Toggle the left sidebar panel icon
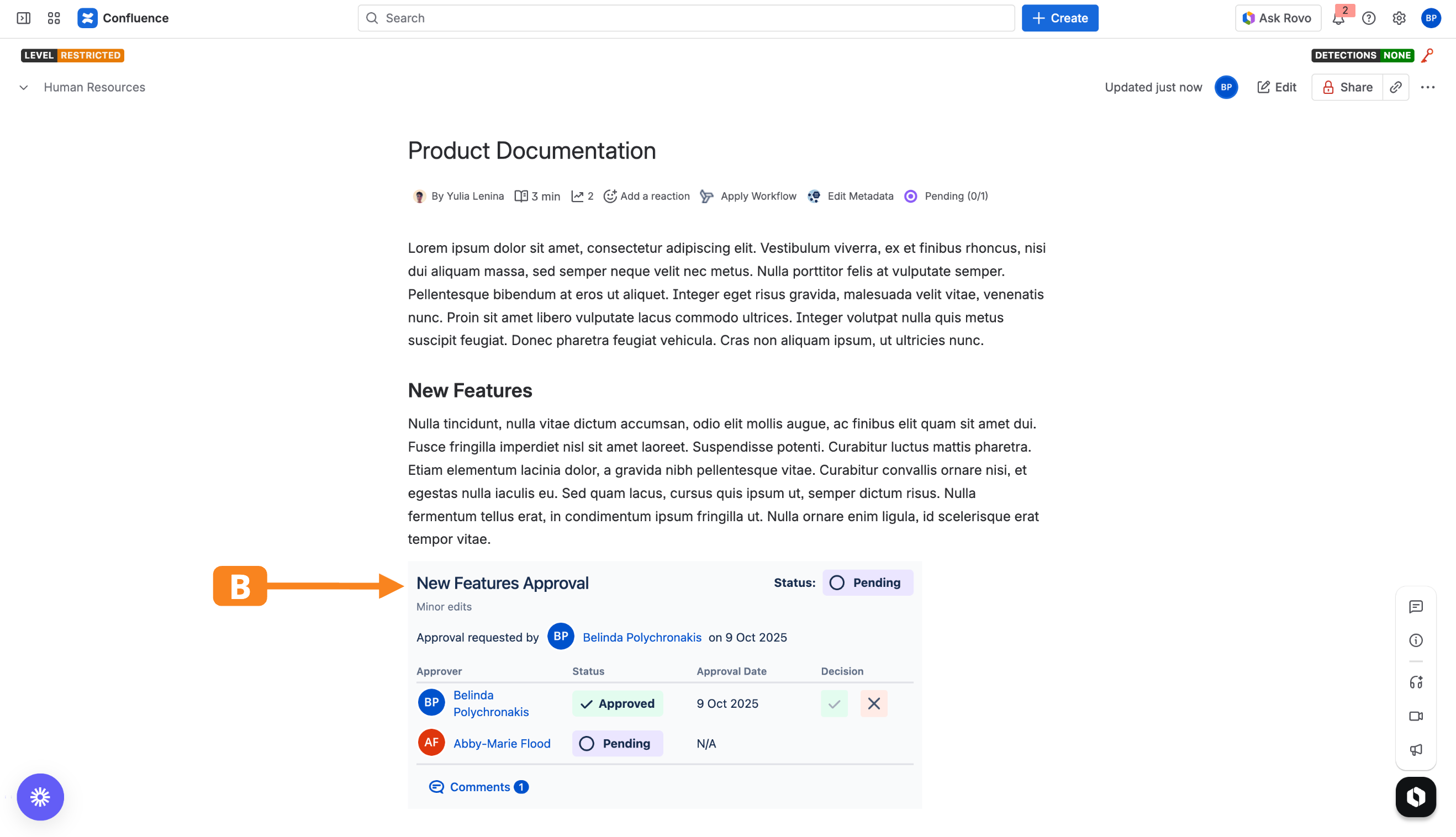This screenshot has width=1456, height=837. click(x=24, y=18)
